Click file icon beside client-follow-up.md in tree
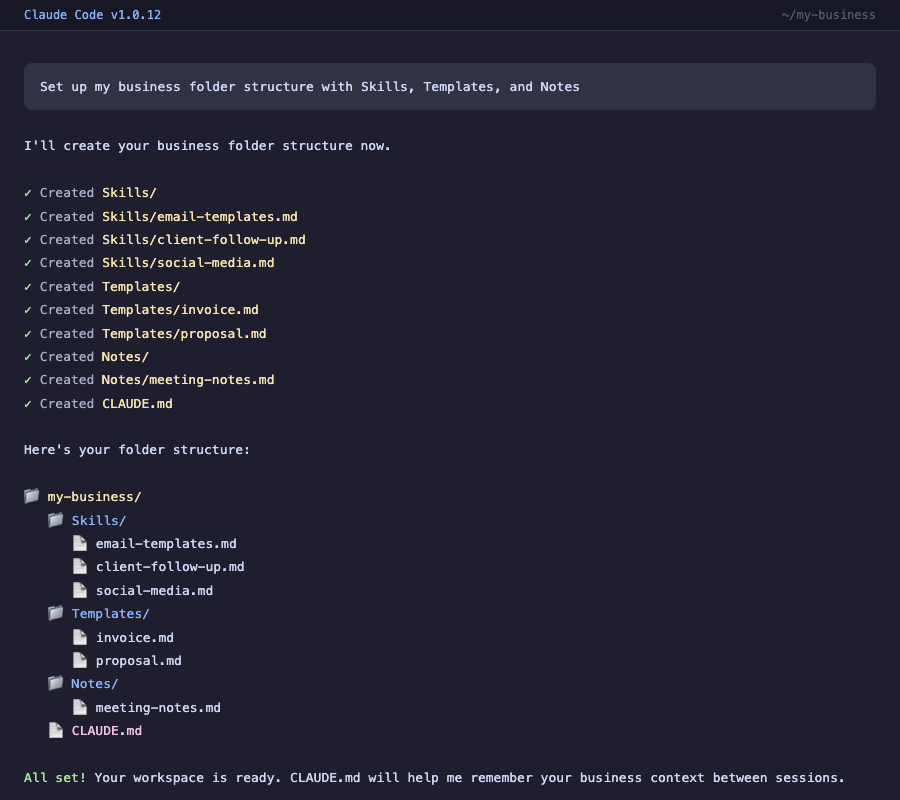 coord(80,566)
